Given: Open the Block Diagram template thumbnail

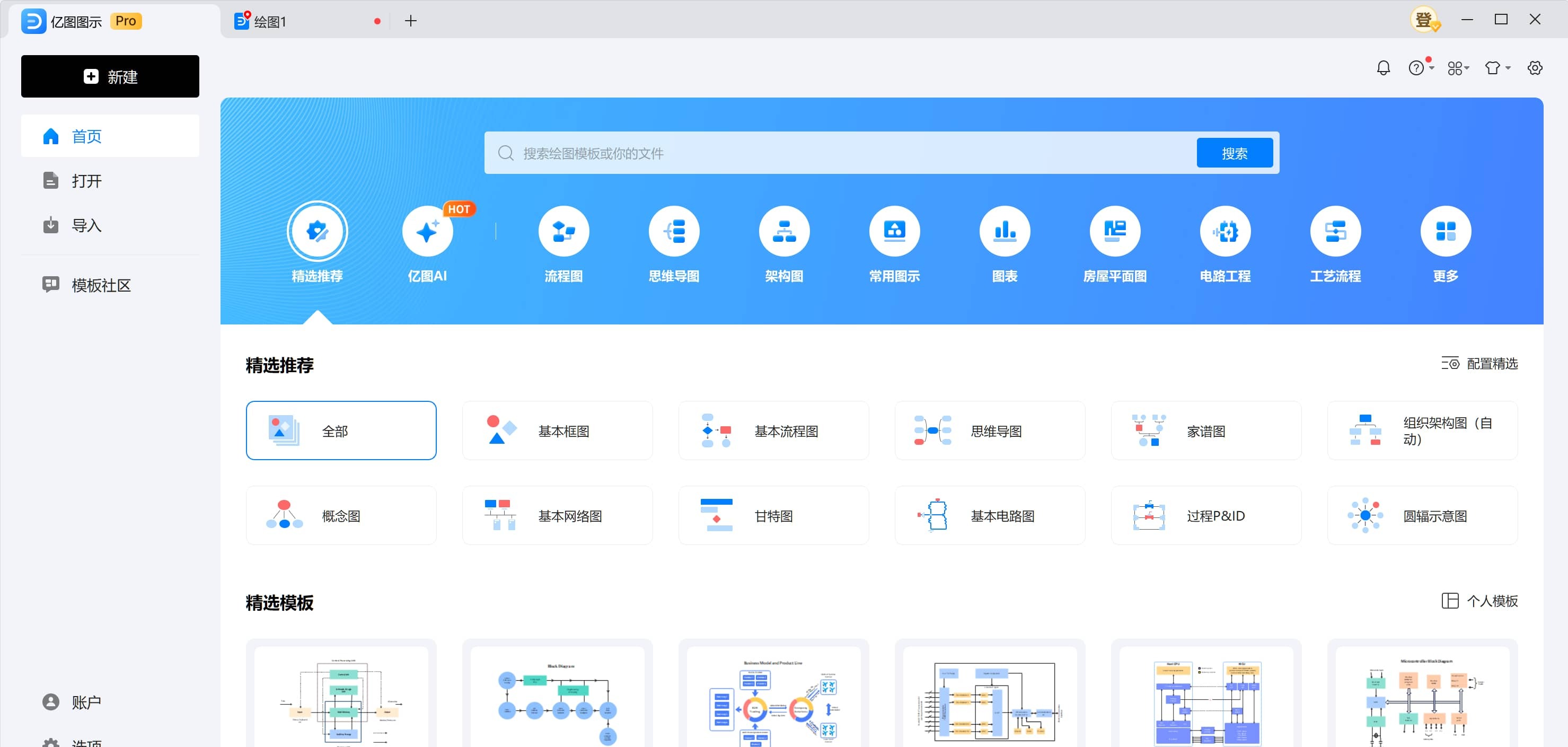Looking at the screenshot, I should (557, 694).
